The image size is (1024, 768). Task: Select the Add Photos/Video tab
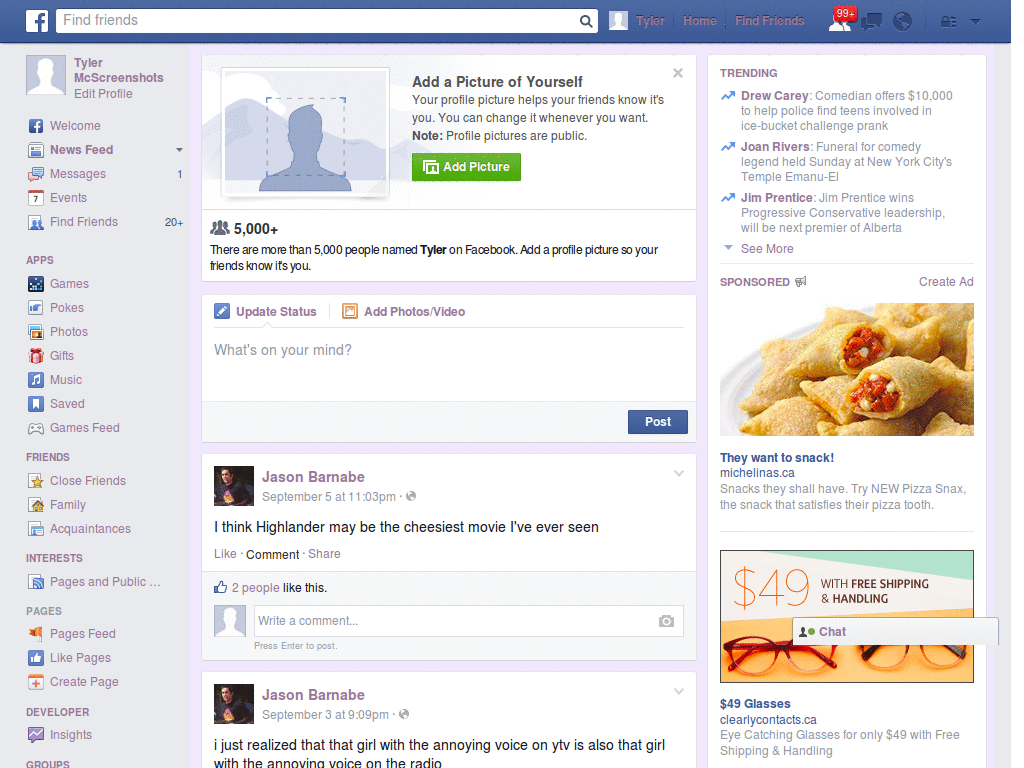click(x=404, y=312)
